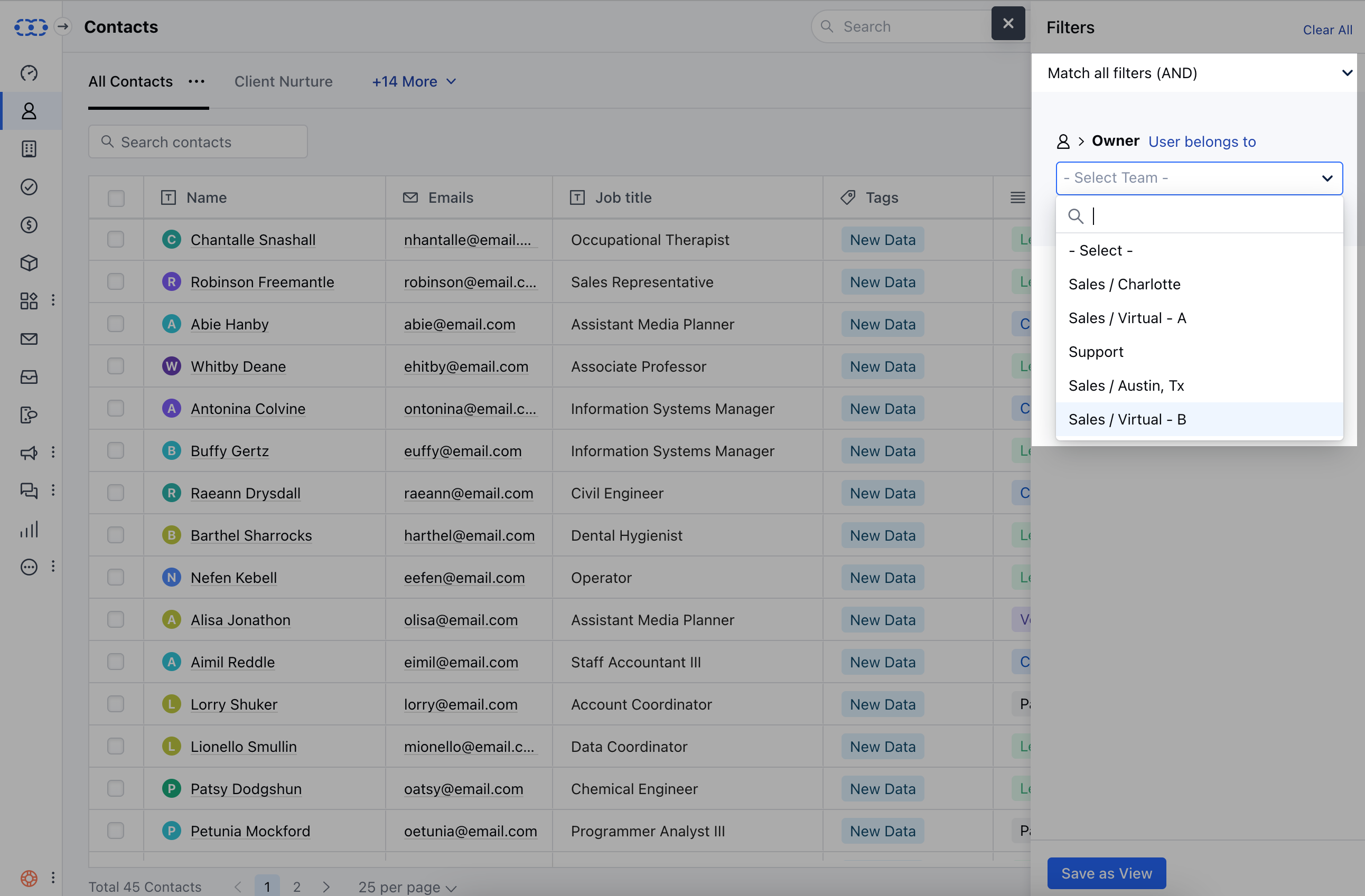
Task: Open the dashboard gauge icon in sidebar
Action: (x=29, y=73)
